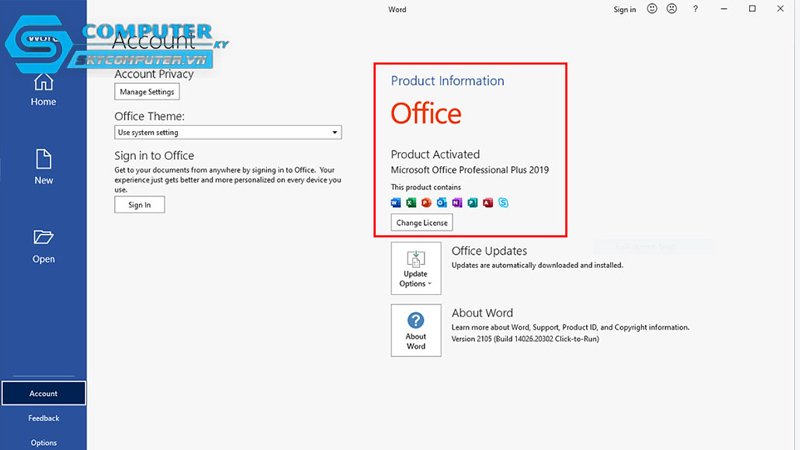Click the 'This product contains' text
800x450 pixels.
click(x=426, y=187)
